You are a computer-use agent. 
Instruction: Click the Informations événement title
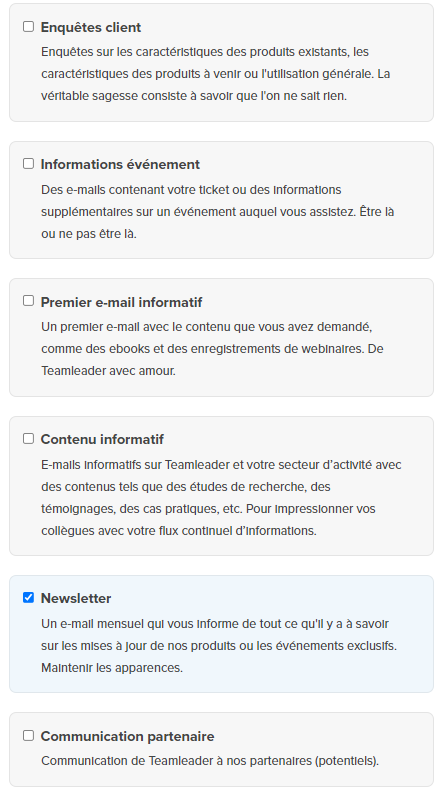(x=120, y=164)
